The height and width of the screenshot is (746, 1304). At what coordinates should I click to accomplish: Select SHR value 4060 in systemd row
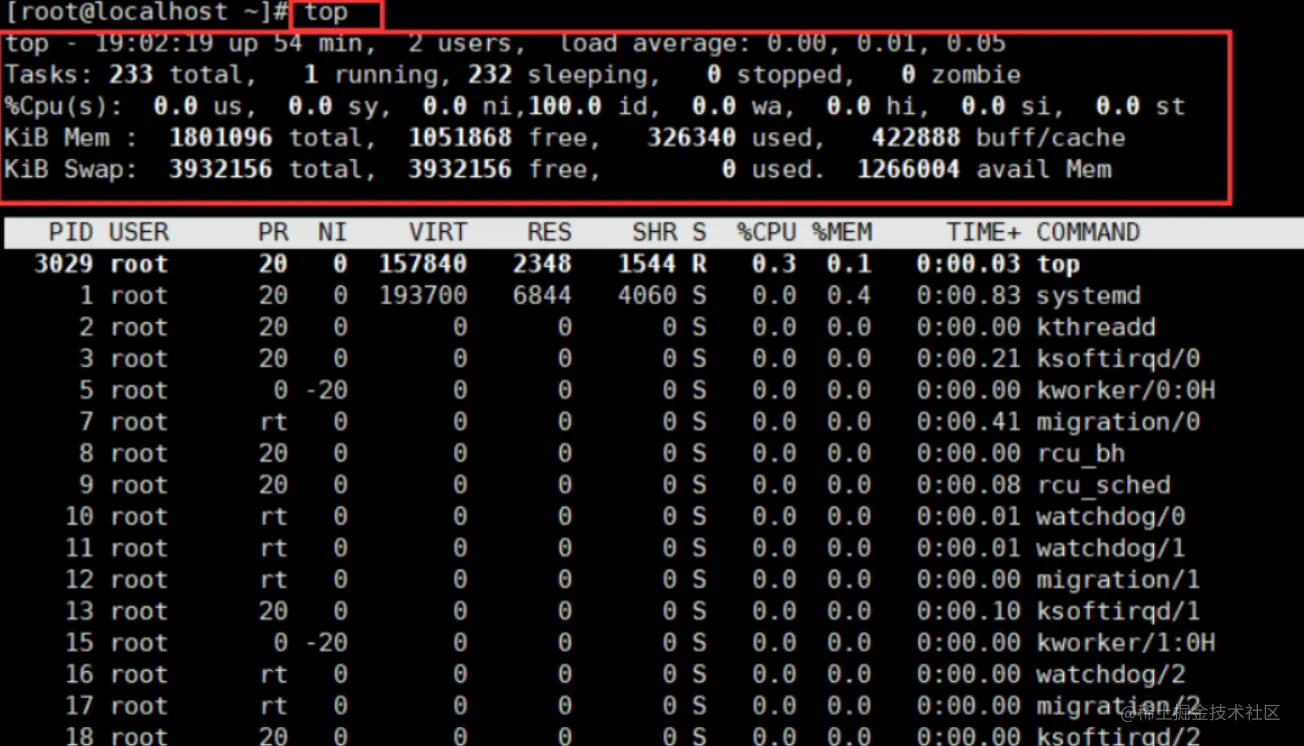click(x=648, y=296)
